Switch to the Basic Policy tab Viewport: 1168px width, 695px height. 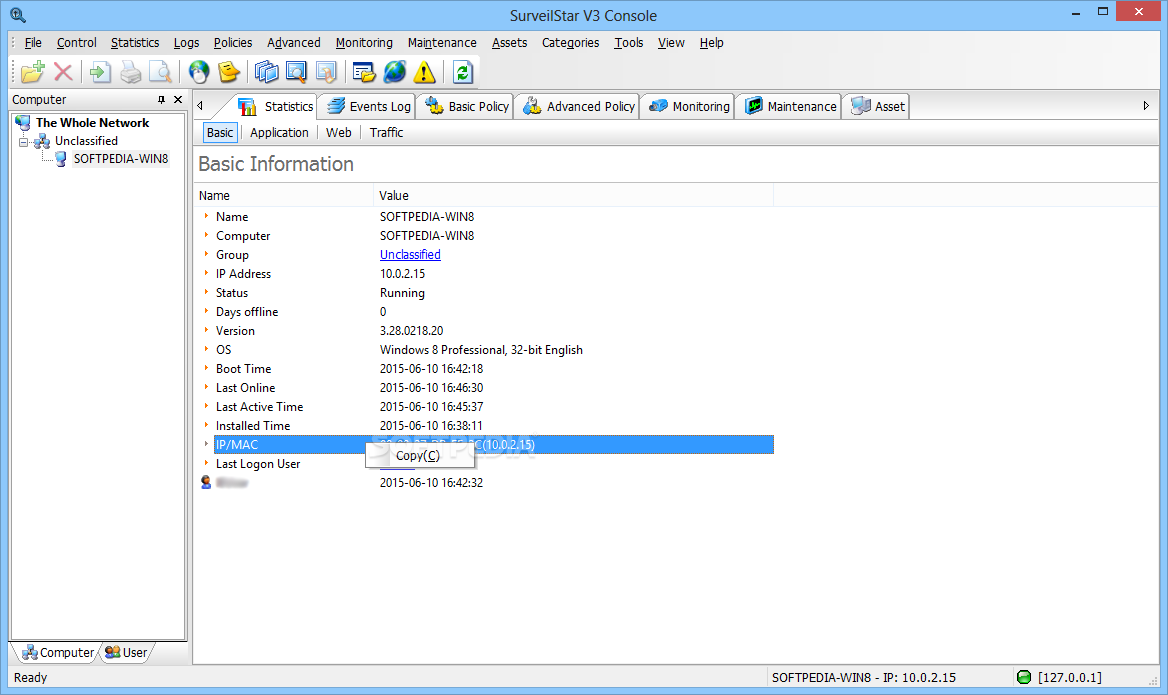click(x=467, y=107)
